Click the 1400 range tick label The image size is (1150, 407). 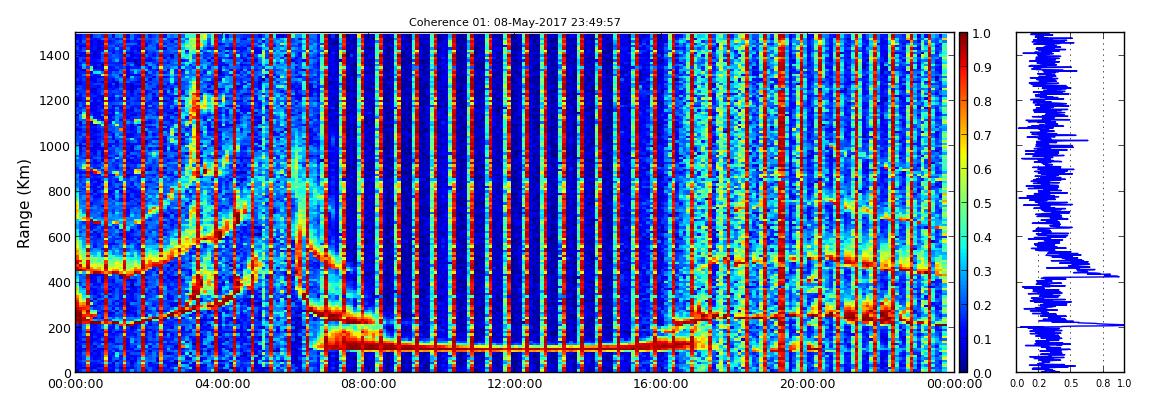point(56,56)
